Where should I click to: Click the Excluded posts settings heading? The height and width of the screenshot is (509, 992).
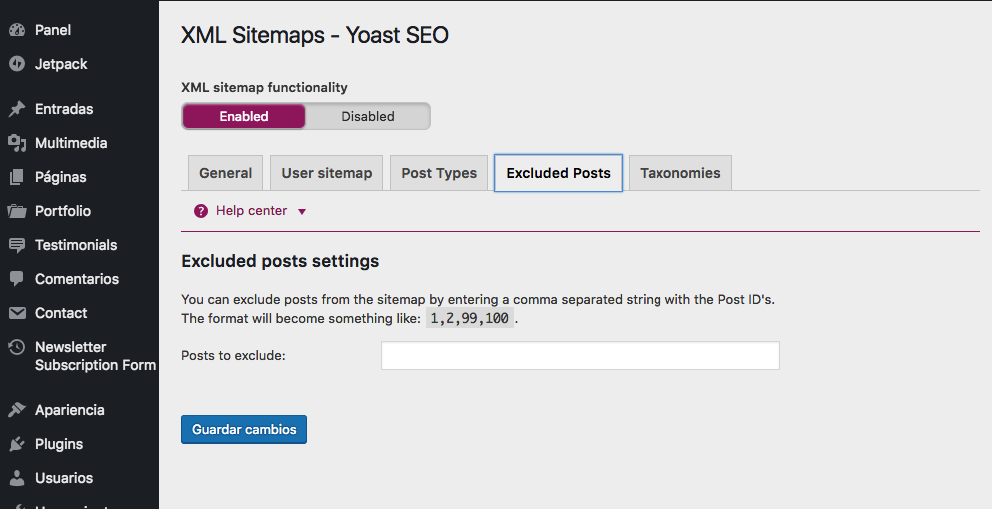tap(280, 261)
